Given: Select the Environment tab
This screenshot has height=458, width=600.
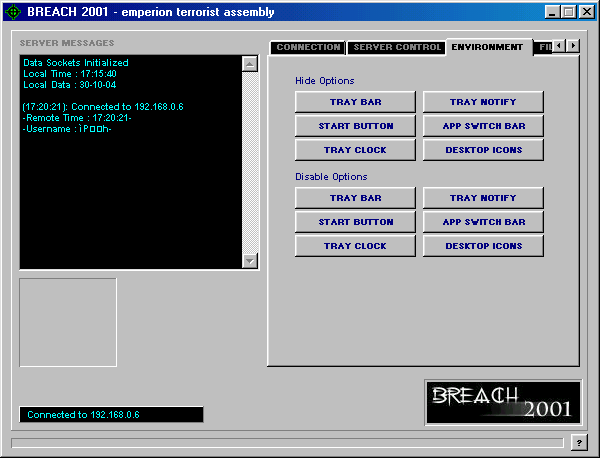Looking at the screenshot, I should pos(487,47).
